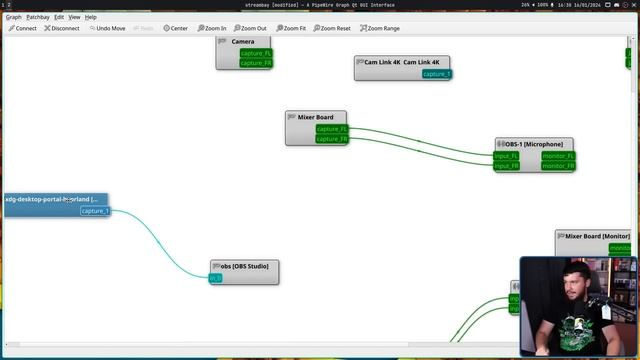
Task: Click Zoom Reset in the toolbar
Action: point(332,28)
